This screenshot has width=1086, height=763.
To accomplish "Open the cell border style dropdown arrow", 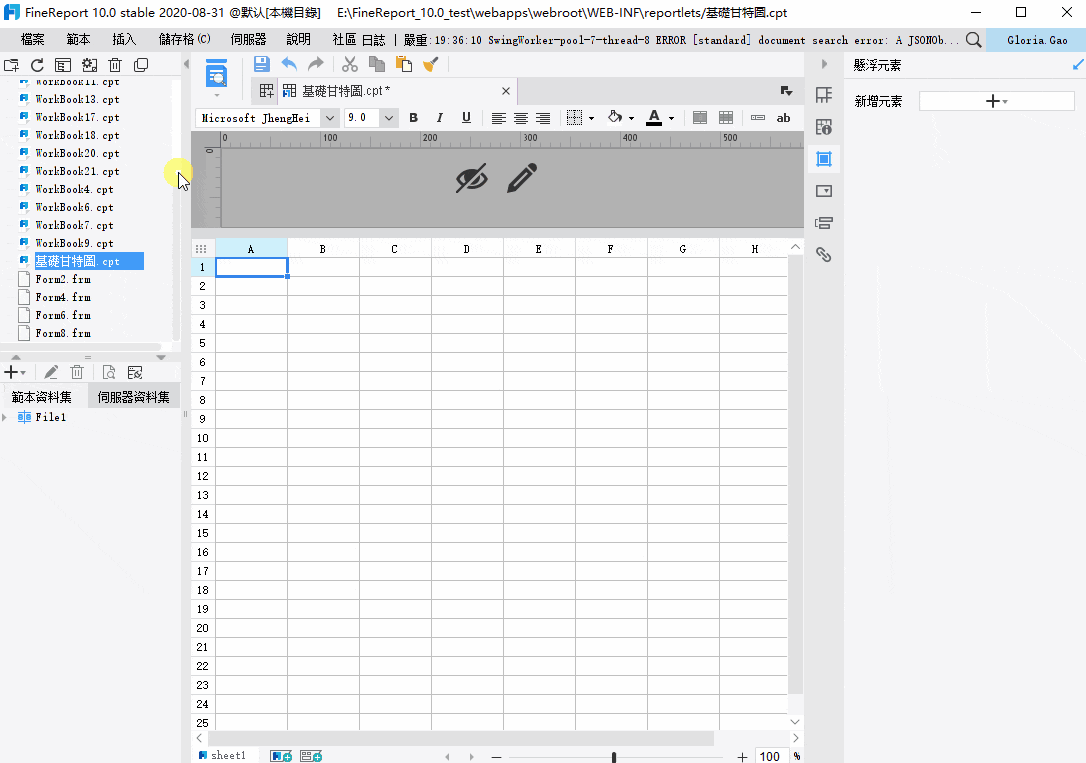I will 591,118.
